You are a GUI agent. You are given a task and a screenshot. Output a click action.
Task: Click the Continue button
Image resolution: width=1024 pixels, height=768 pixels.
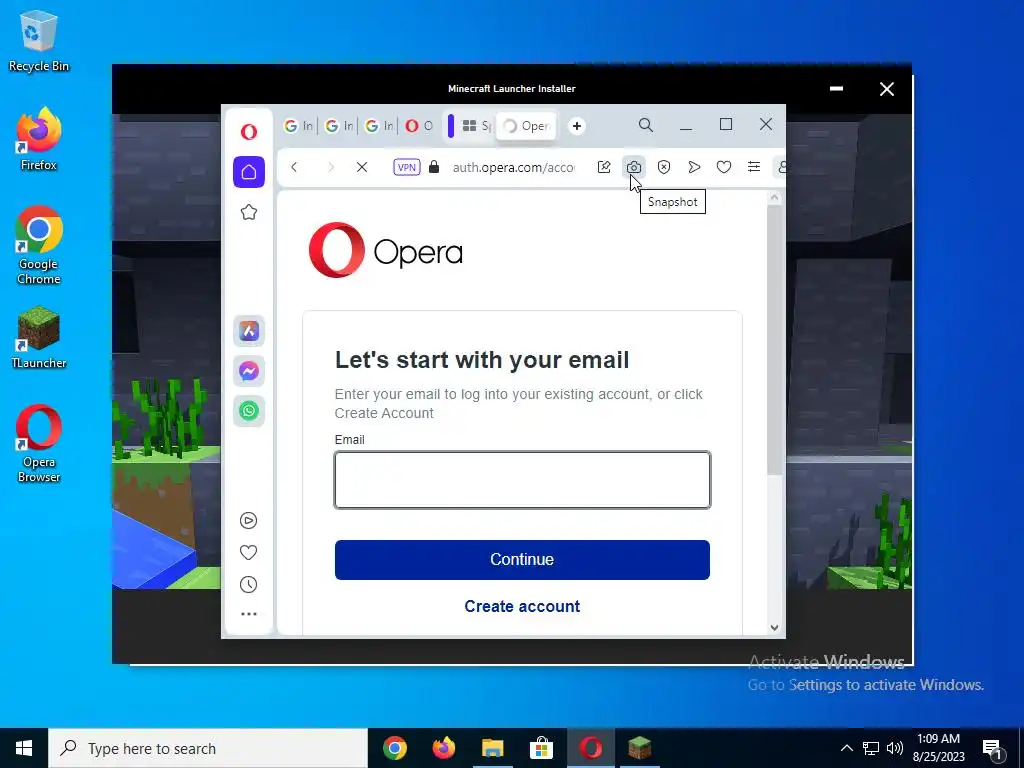(x=522, y=560)
